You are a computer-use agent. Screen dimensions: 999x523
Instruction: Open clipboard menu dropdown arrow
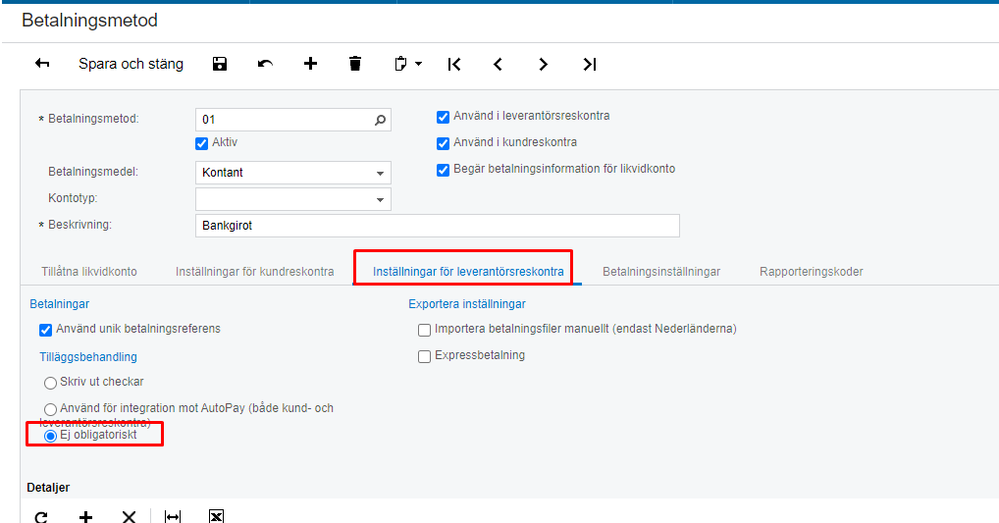419,64
